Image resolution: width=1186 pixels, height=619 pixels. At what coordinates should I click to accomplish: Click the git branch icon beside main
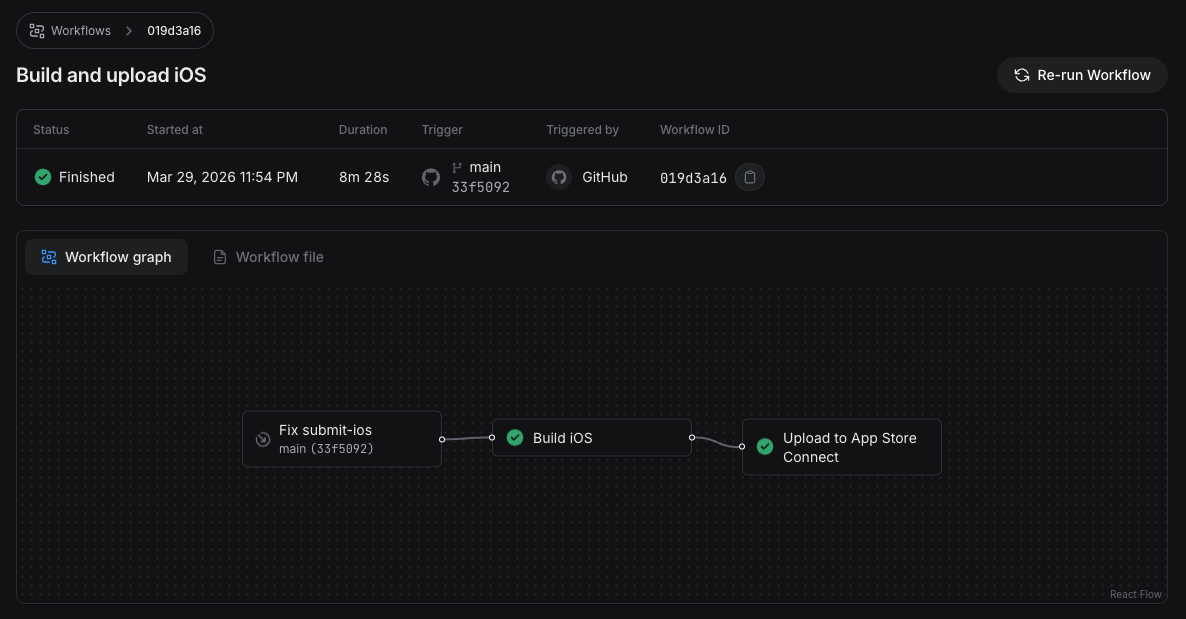click(x=458, y=168)
